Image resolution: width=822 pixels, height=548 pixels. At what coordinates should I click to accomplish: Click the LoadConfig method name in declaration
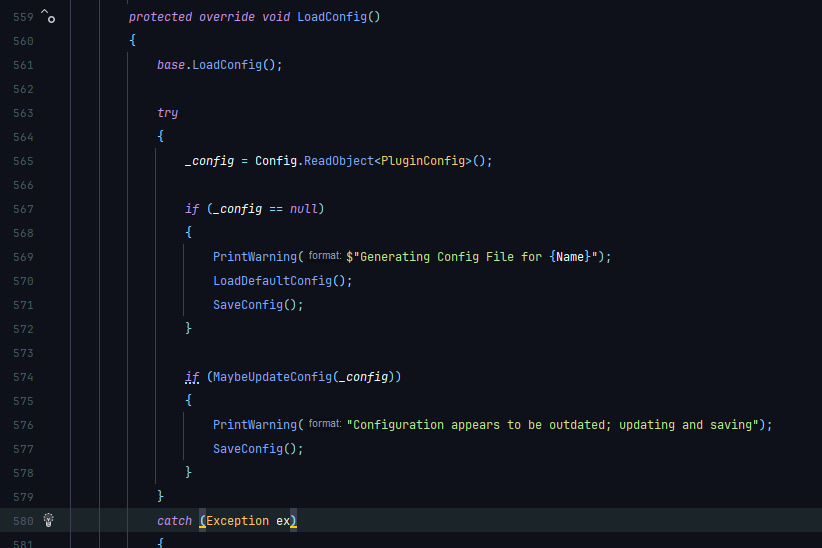(x=332, y=17)
